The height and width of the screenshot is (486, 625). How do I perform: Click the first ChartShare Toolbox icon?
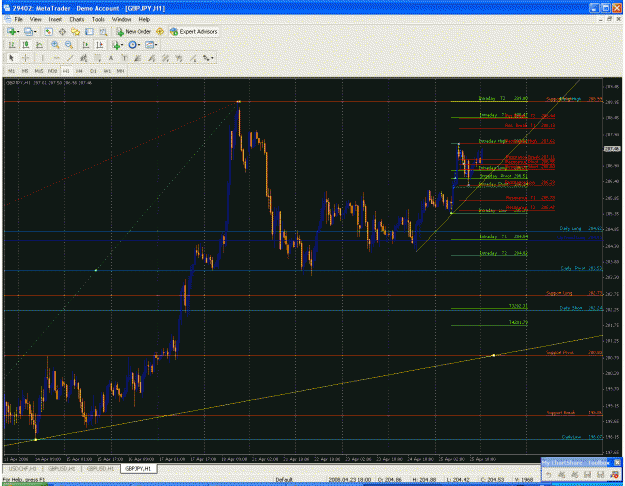tap(548, 474)
